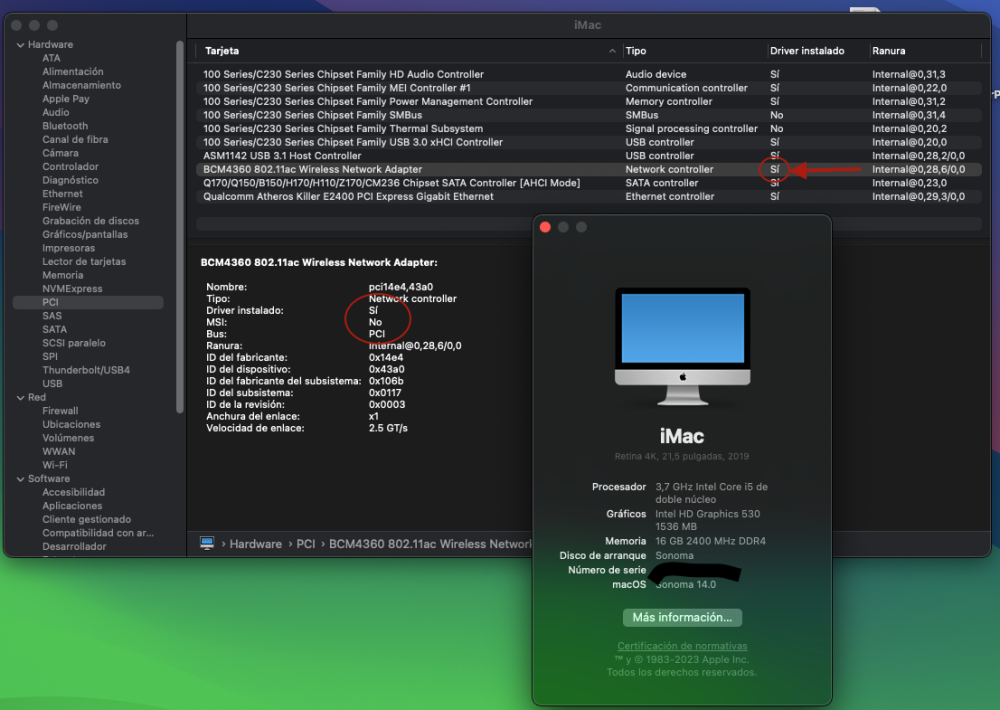Screen dimensions: 1000x710
Task: Select Ubicaciones under Red
Action: tap(71, 424)
